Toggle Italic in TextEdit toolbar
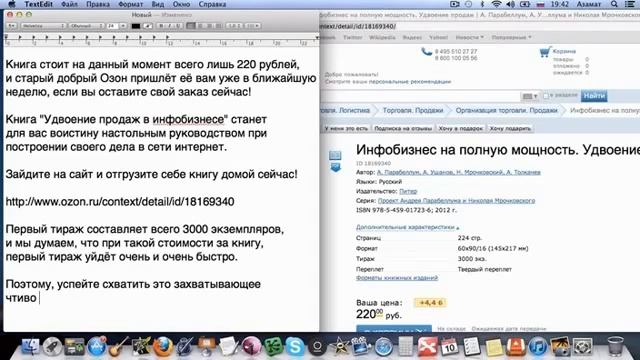 [169, 26]
